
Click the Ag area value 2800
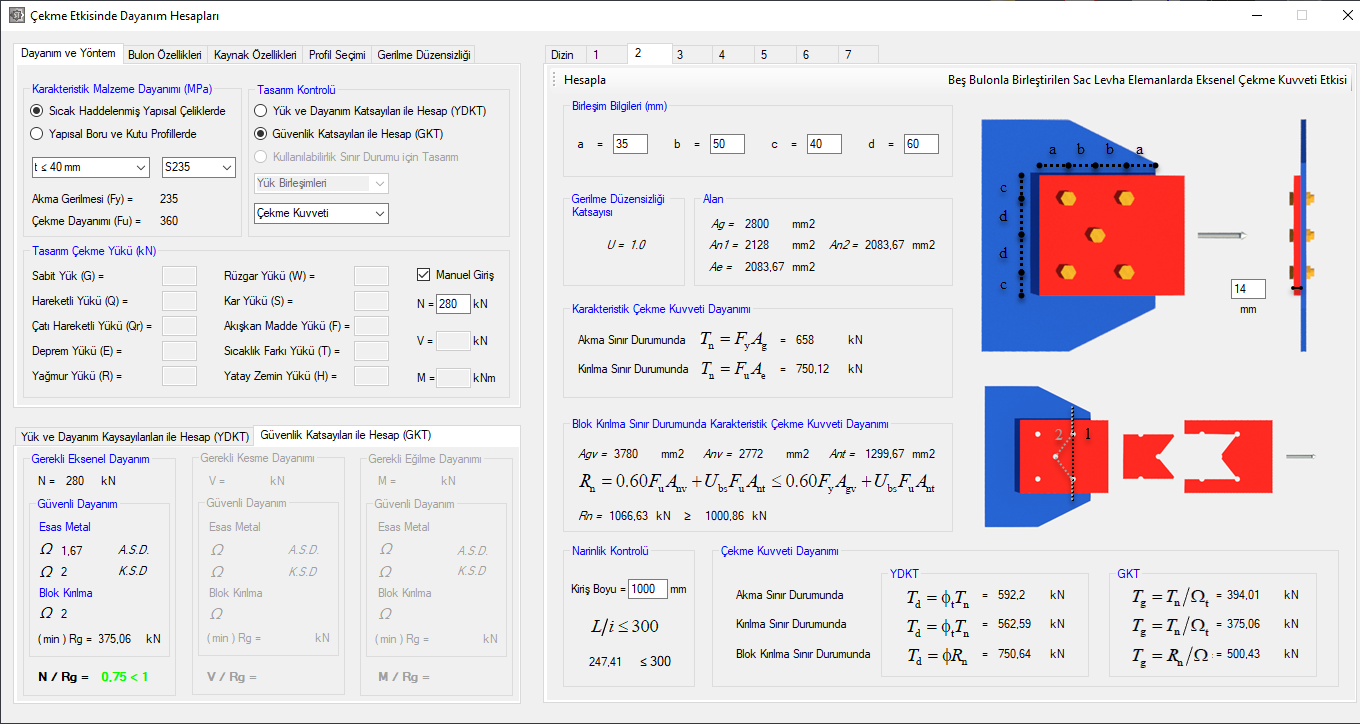coord(757,224)
